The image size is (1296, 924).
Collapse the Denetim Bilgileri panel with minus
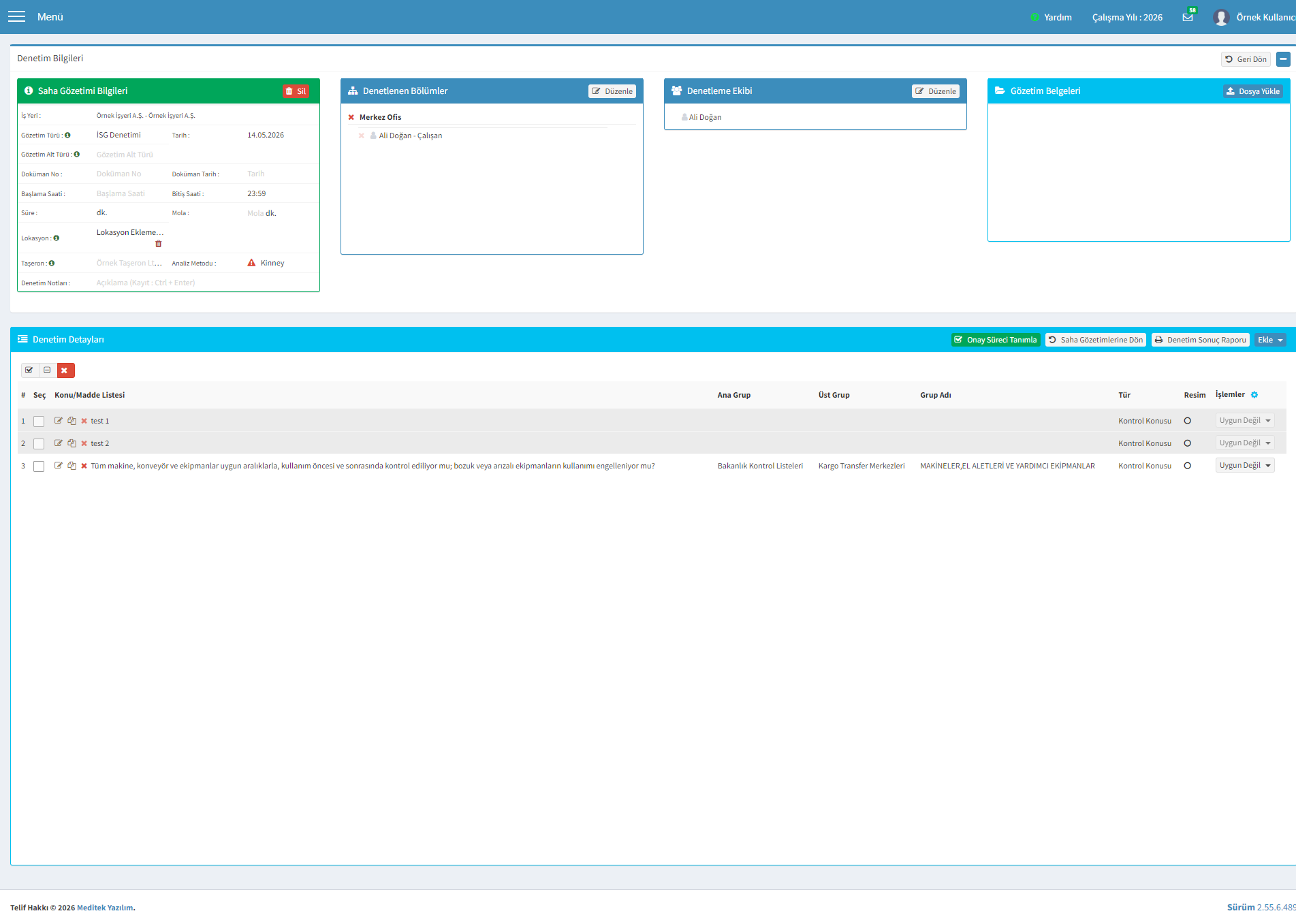(x=1283, y=59)
